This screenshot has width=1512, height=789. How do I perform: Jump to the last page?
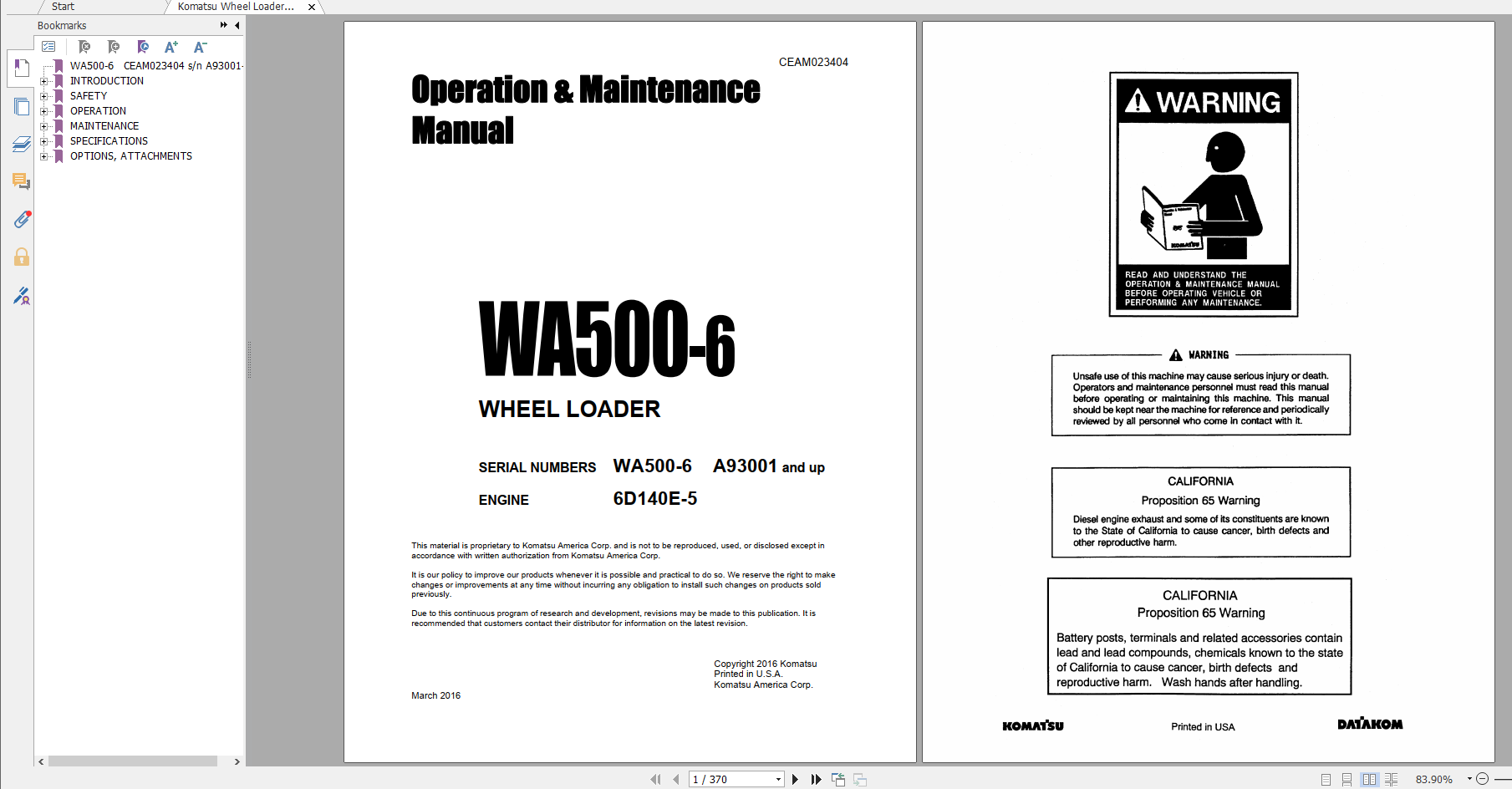[x=816, y=779]
